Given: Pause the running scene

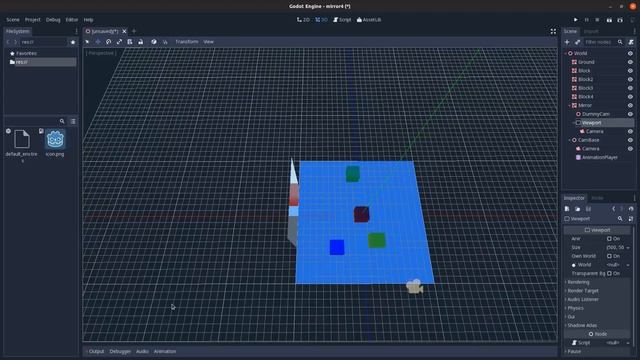Looking at the screenshot, I should [587, 20].
